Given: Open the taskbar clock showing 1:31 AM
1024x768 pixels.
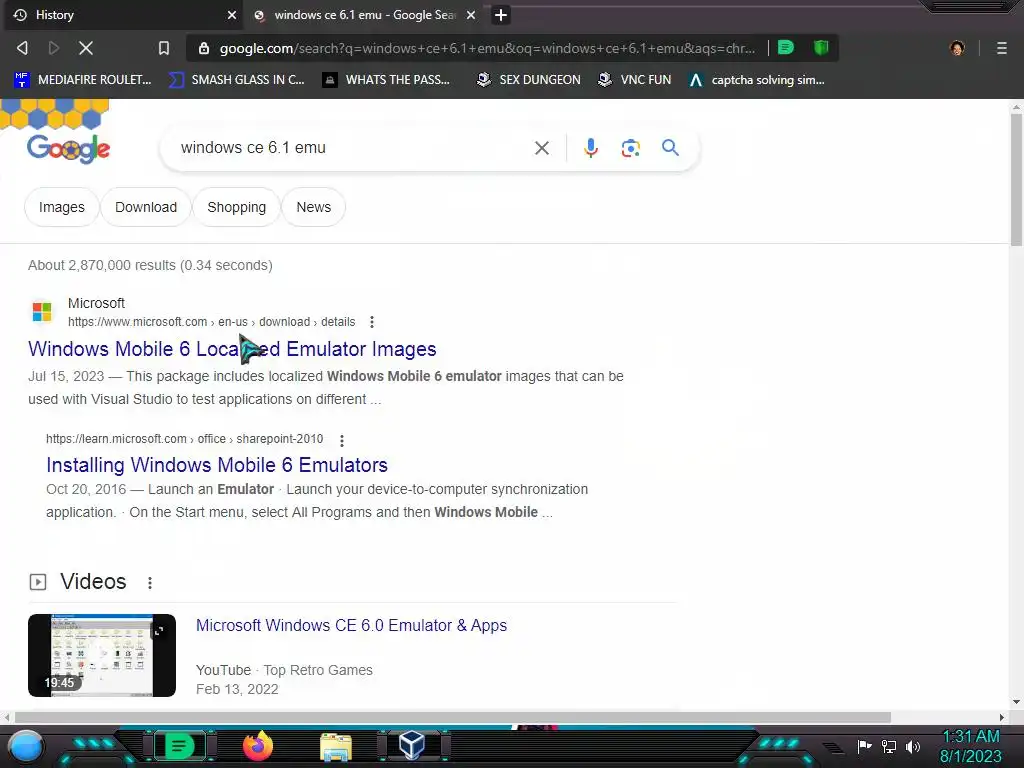Looking at the screenshot, I should point(970,746).
